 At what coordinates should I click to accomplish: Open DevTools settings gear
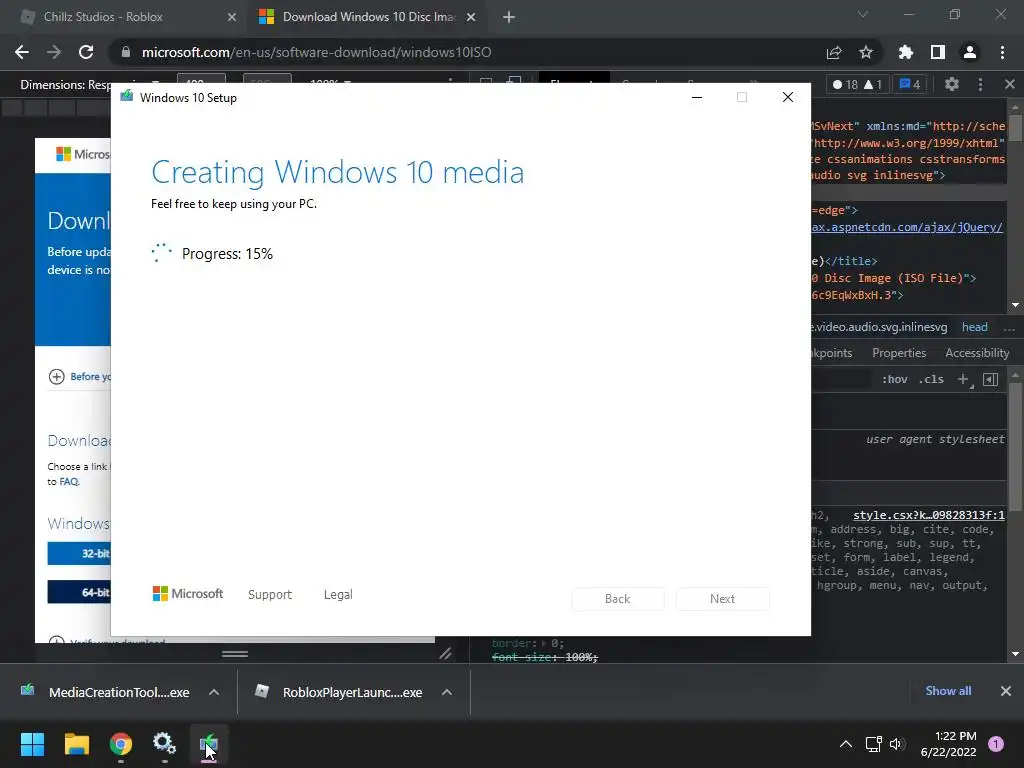tap(952, 84)
